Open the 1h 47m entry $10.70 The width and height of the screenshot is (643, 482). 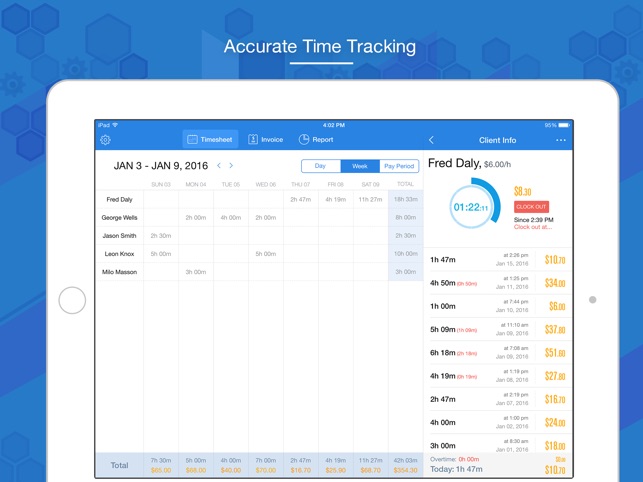pos(497,260)
